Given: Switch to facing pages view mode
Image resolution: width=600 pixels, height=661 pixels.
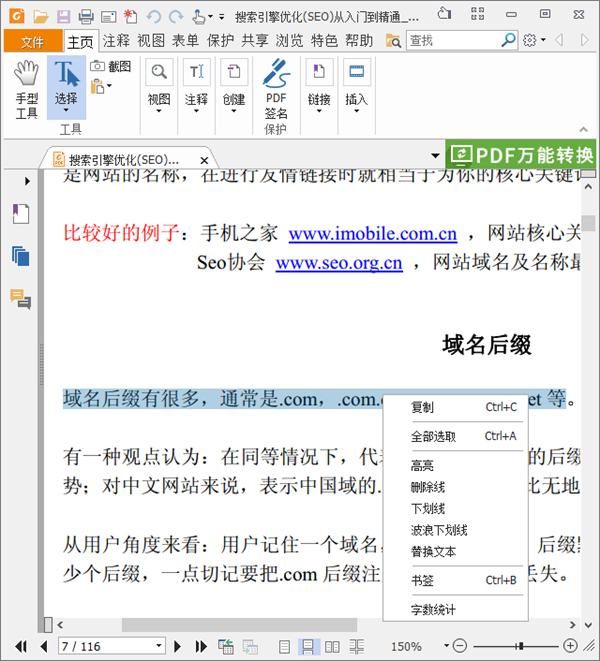Looking at the screenshot, I should [x=332, y=646].
